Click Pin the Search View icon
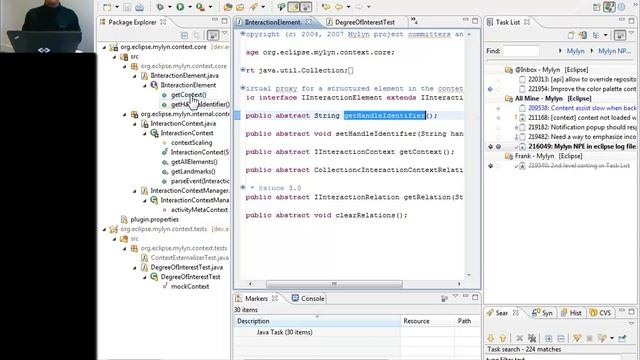The height and width of the screenshot is (360, 640). click(622, 338)
